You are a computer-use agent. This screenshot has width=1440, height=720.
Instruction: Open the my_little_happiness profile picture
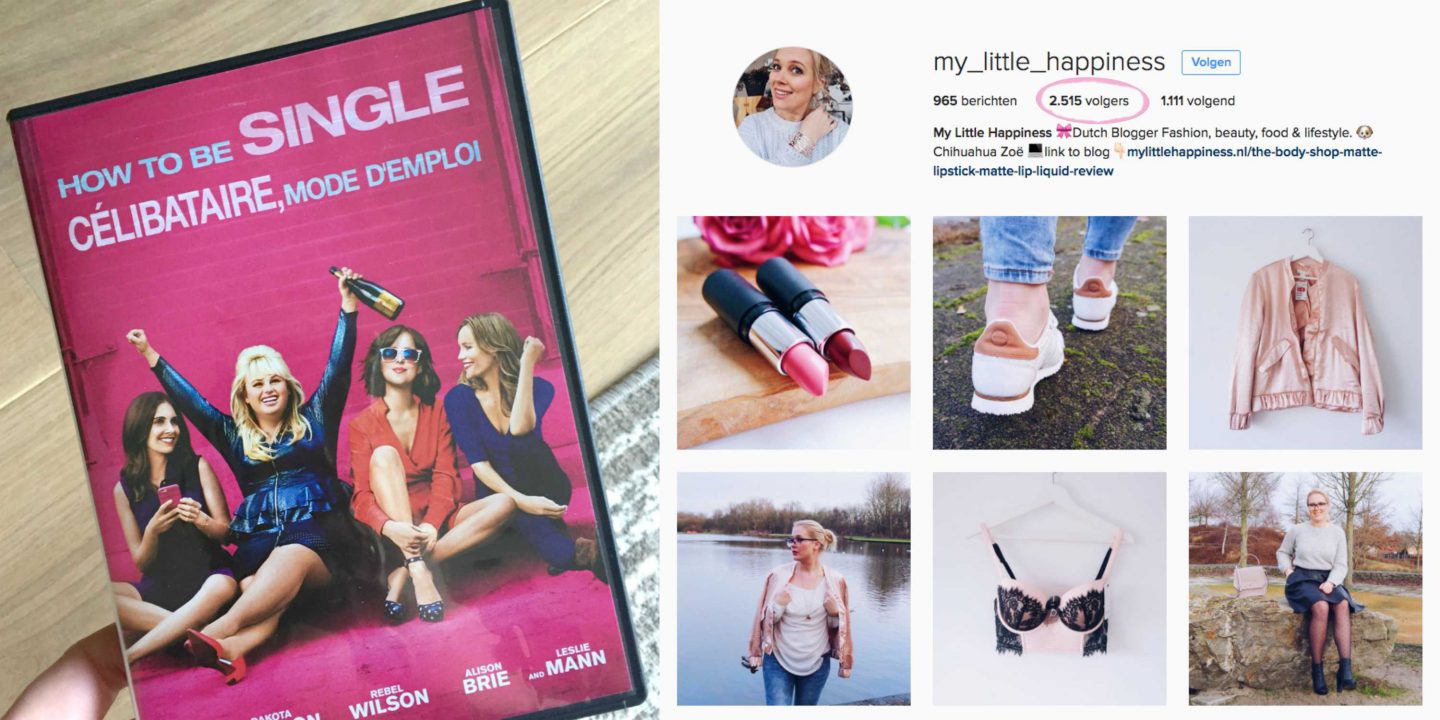coord(793,107)
